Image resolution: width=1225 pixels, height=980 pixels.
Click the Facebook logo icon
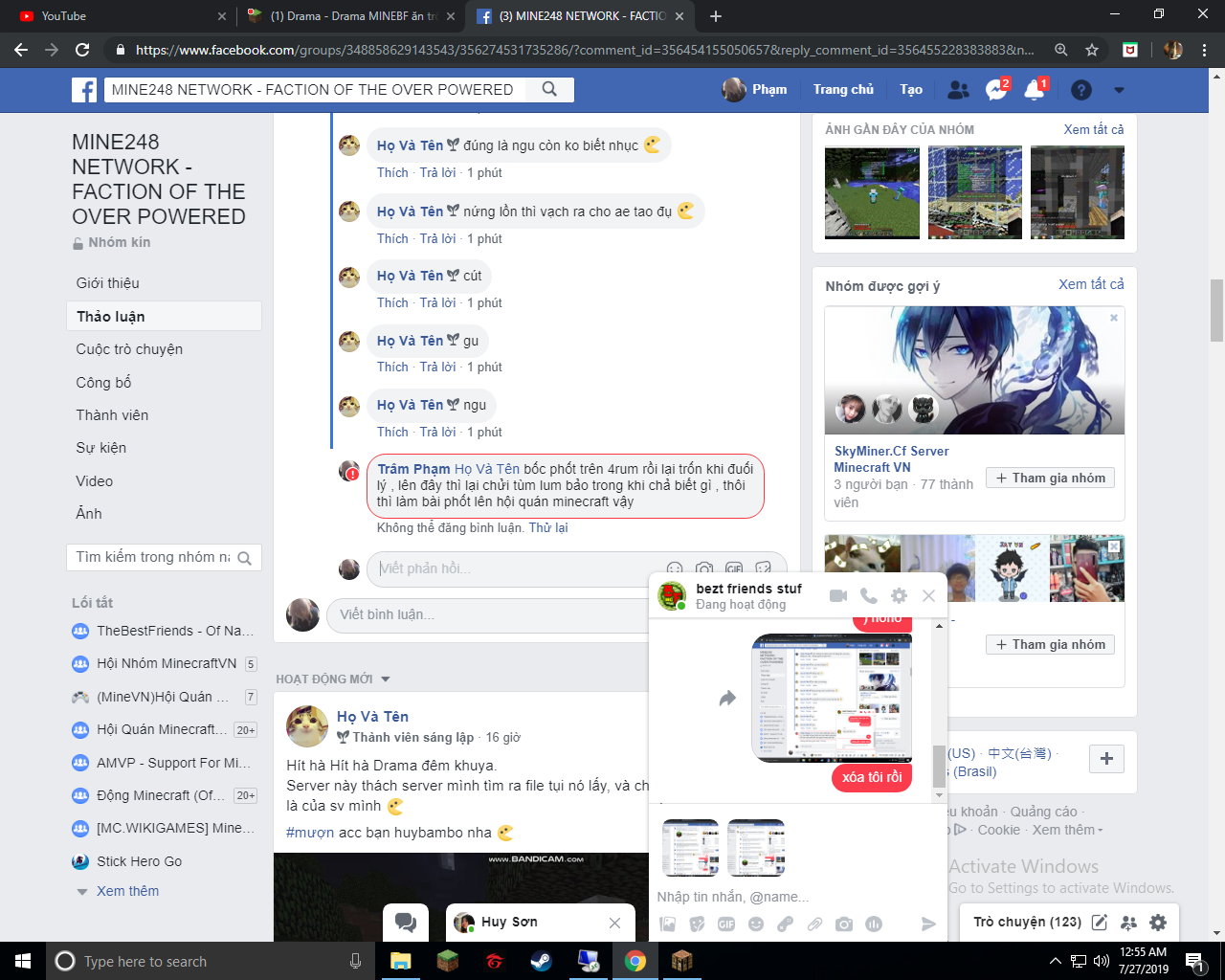click(84, 90)
